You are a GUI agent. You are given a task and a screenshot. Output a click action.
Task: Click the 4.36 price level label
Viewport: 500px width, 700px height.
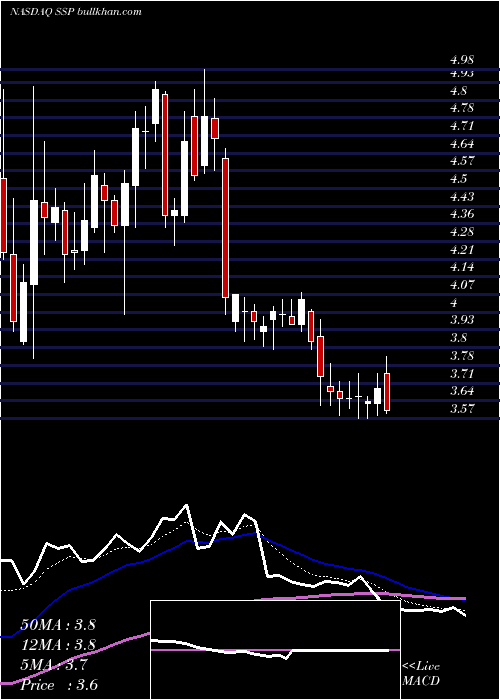[x=462, y=214]
